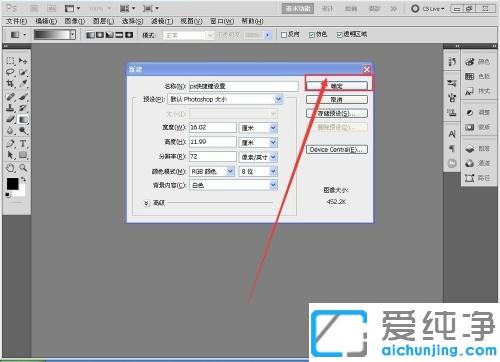Select the Rectangular Marquee tool
The height and width of the screenshot is (362, 500).
(x=10, y=61)
